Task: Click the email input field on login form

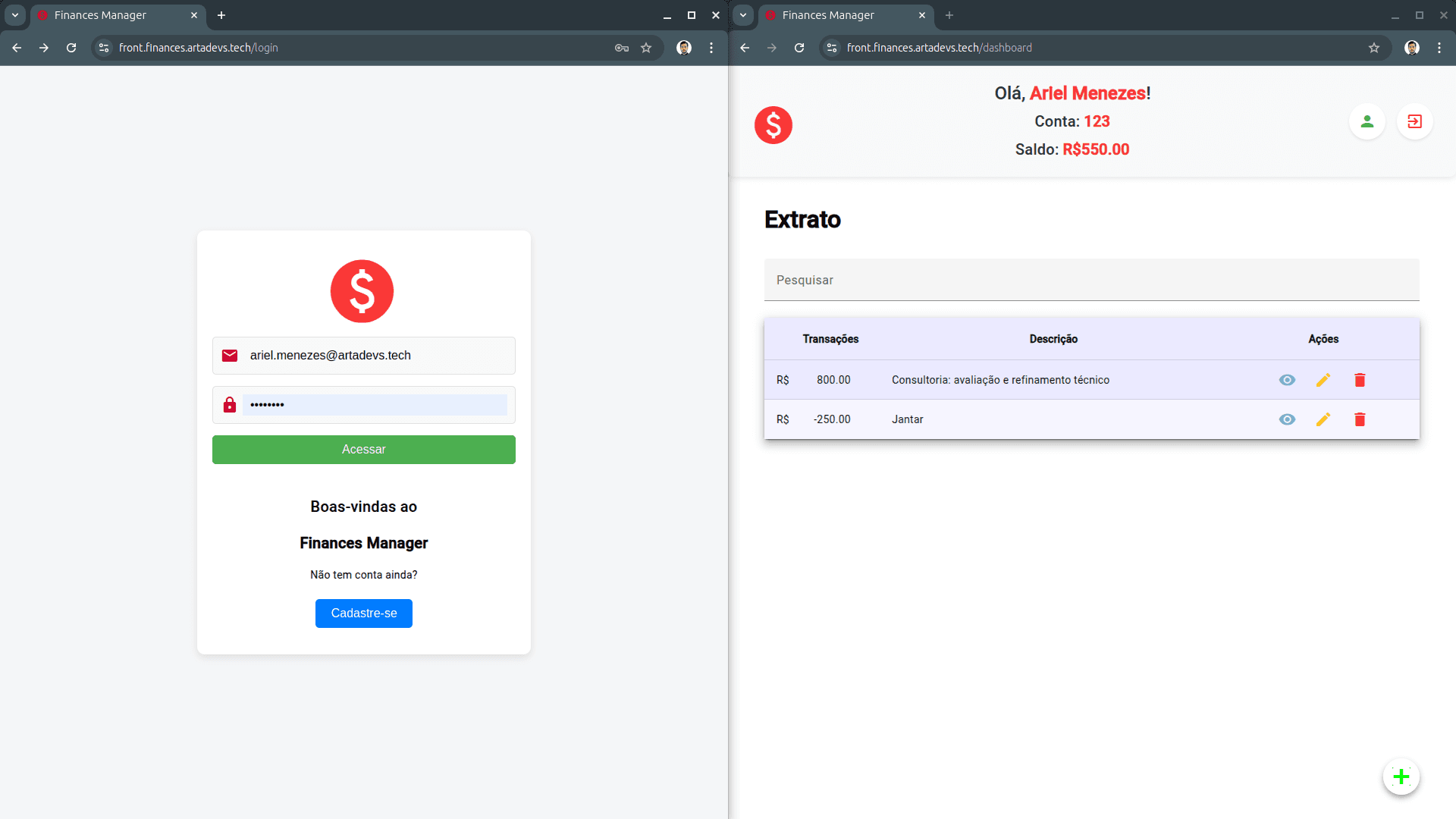Action: tap(375, 356)
